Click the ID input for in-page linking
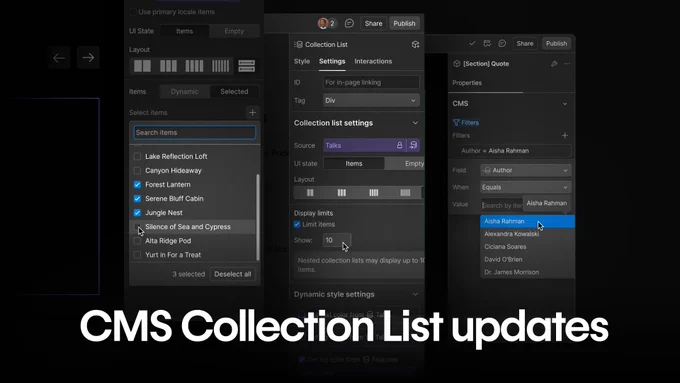The height and width of the screenshot is (383, 680). pos(371,82)
